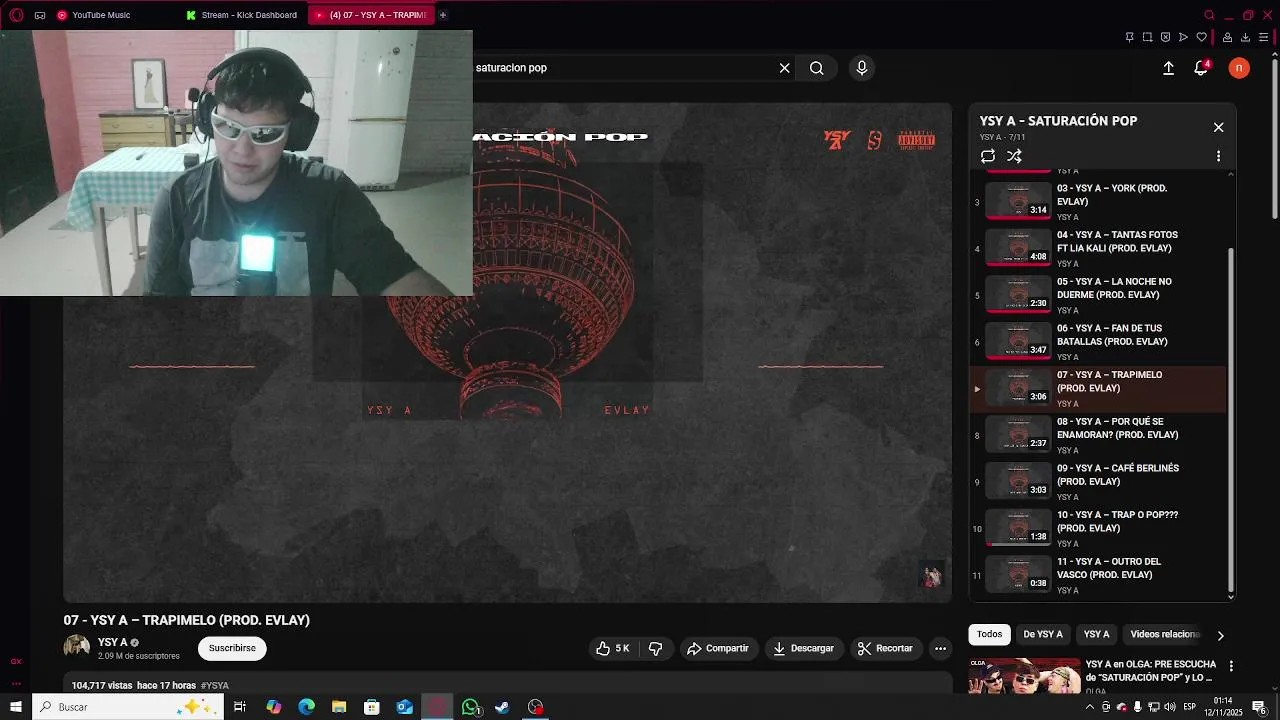Open YouTube notifications bell
1280x720 pixels.
point(1202,68)
